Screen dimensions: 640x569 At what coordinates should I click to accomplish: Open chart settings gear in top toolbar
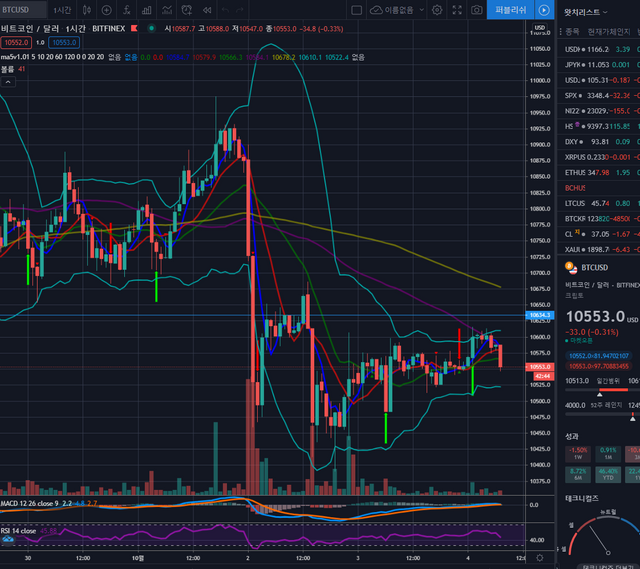[437, 10]
